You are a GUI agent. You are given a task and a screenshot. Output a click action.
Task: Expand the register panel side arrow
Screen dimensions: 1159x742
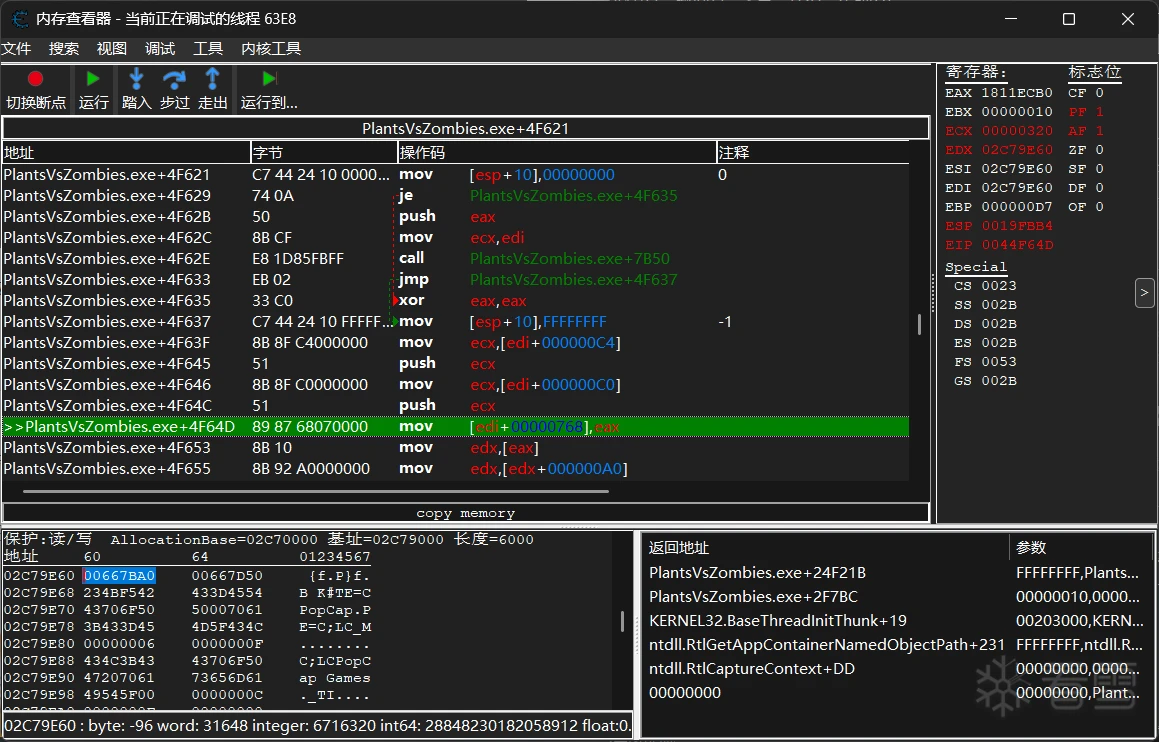pos(1144,293)
